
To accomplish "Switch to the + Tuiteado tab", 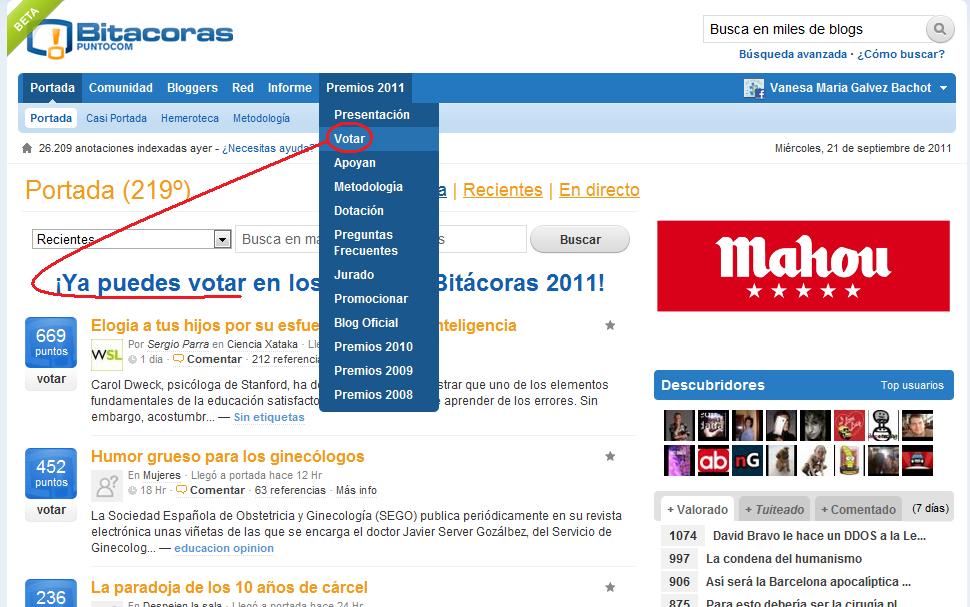I will (x=775, y=510).
